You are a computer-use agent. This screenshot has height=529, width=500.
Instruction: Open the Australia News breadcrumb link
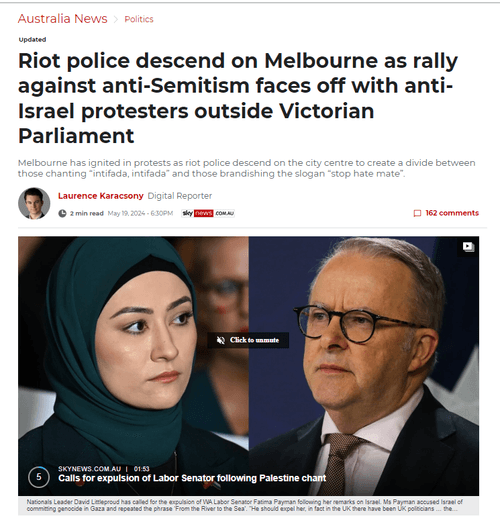coord(62,19)
